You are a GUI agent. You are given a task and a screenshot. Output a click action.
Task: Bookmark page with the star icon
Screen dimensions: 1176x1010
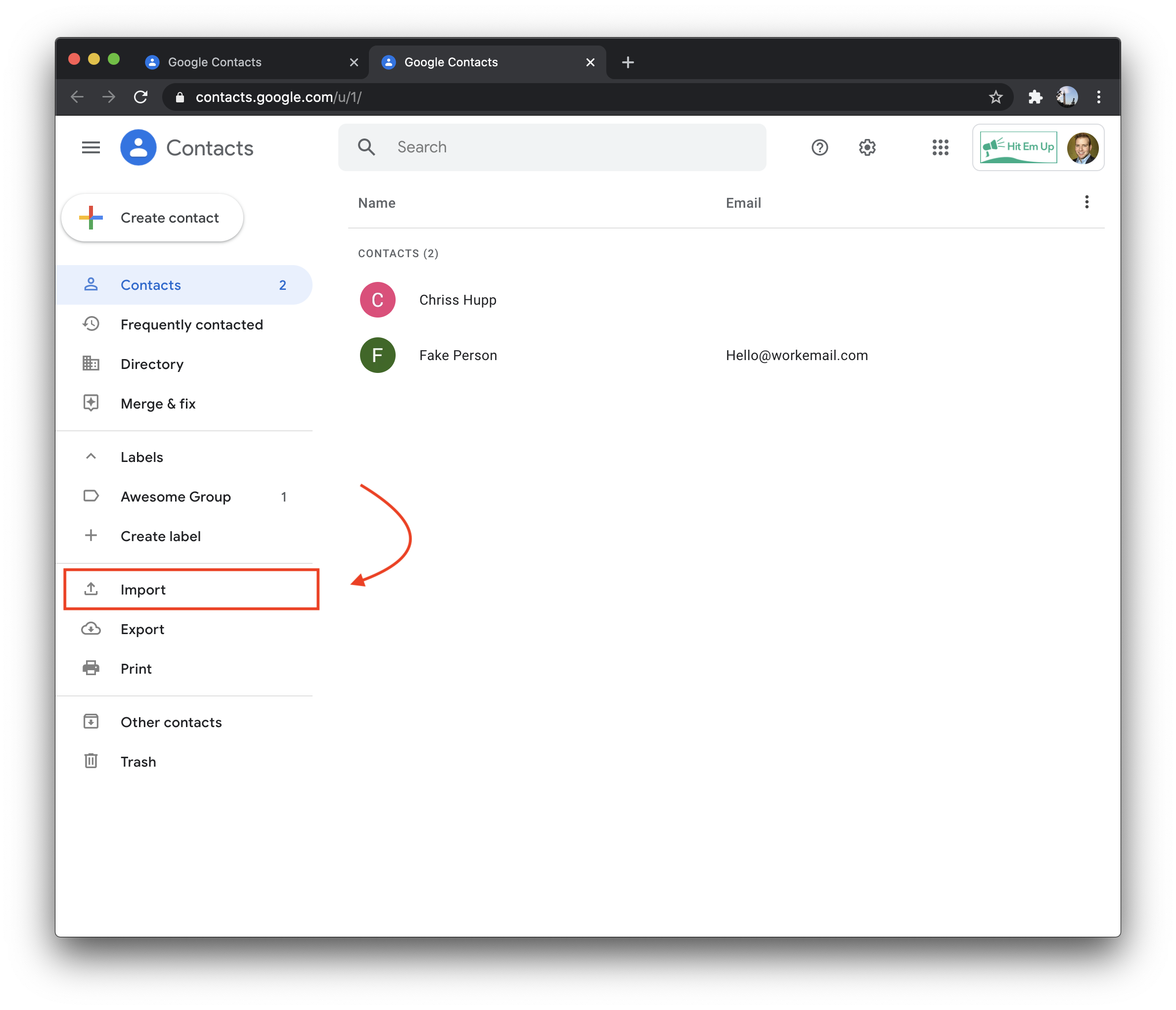coord(995,97)
